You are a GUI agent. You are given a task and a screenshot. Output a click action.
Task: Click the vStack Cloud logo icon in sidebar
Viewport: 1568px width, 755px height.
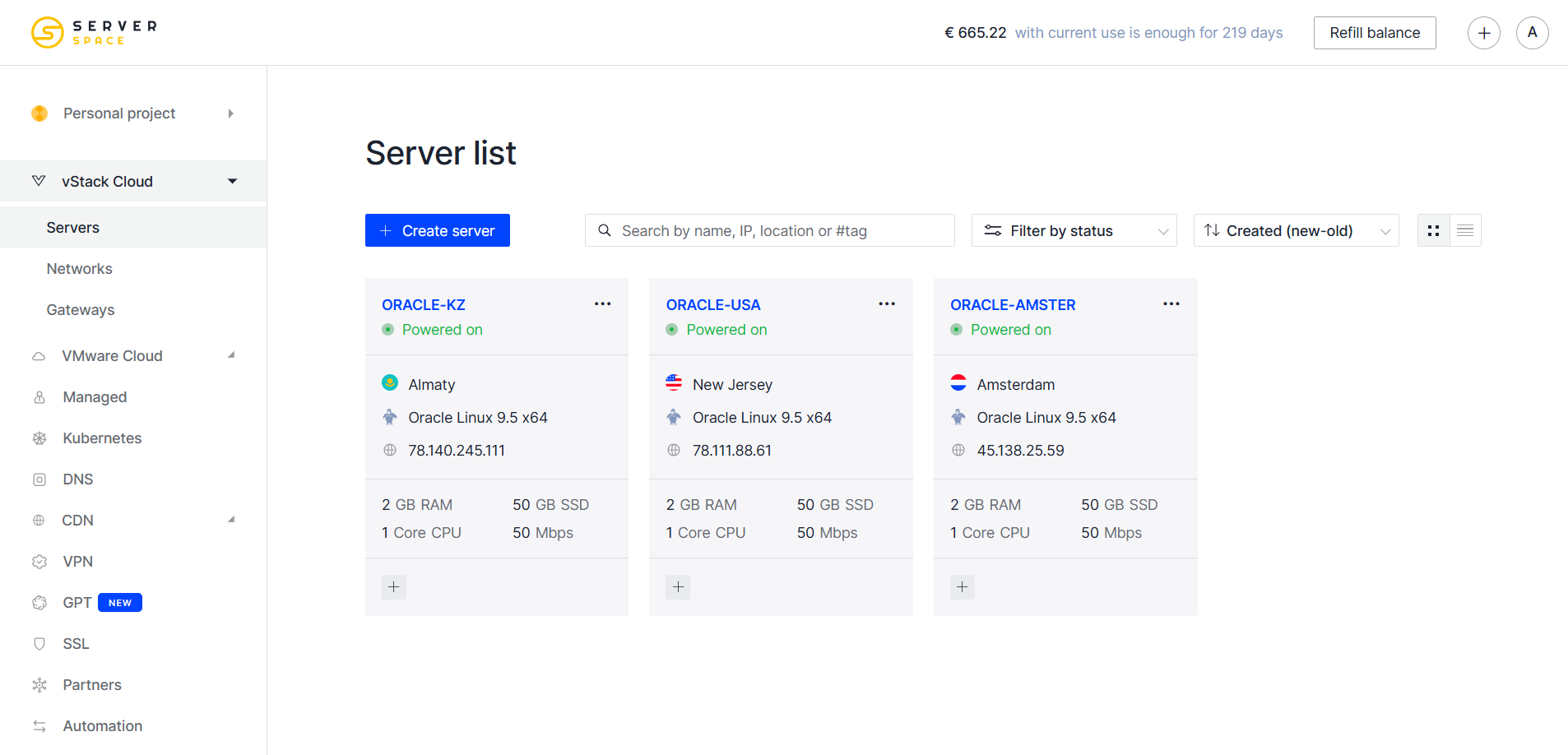pyautogui.click(x=39, y=180)
